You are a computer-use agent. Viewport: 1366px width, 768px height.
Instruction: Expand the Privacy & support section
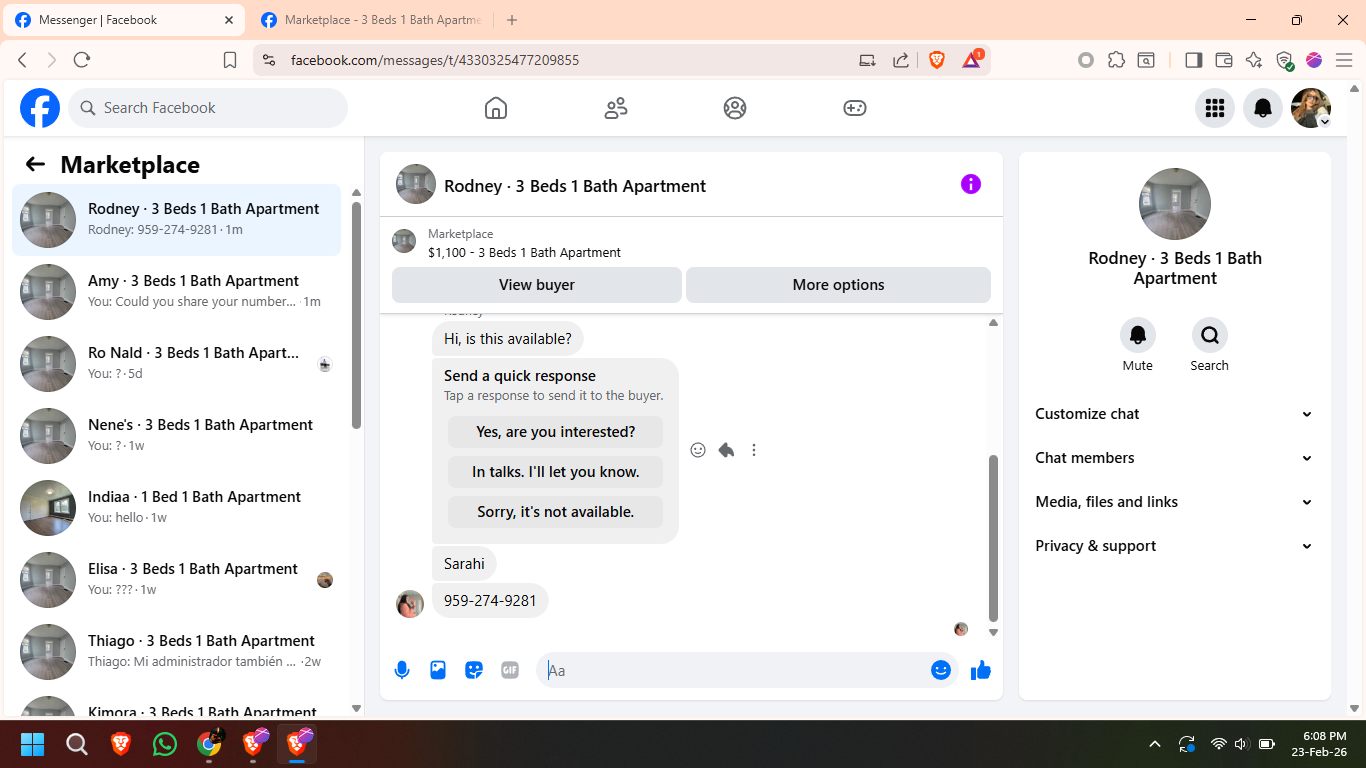coord(1175,546)
